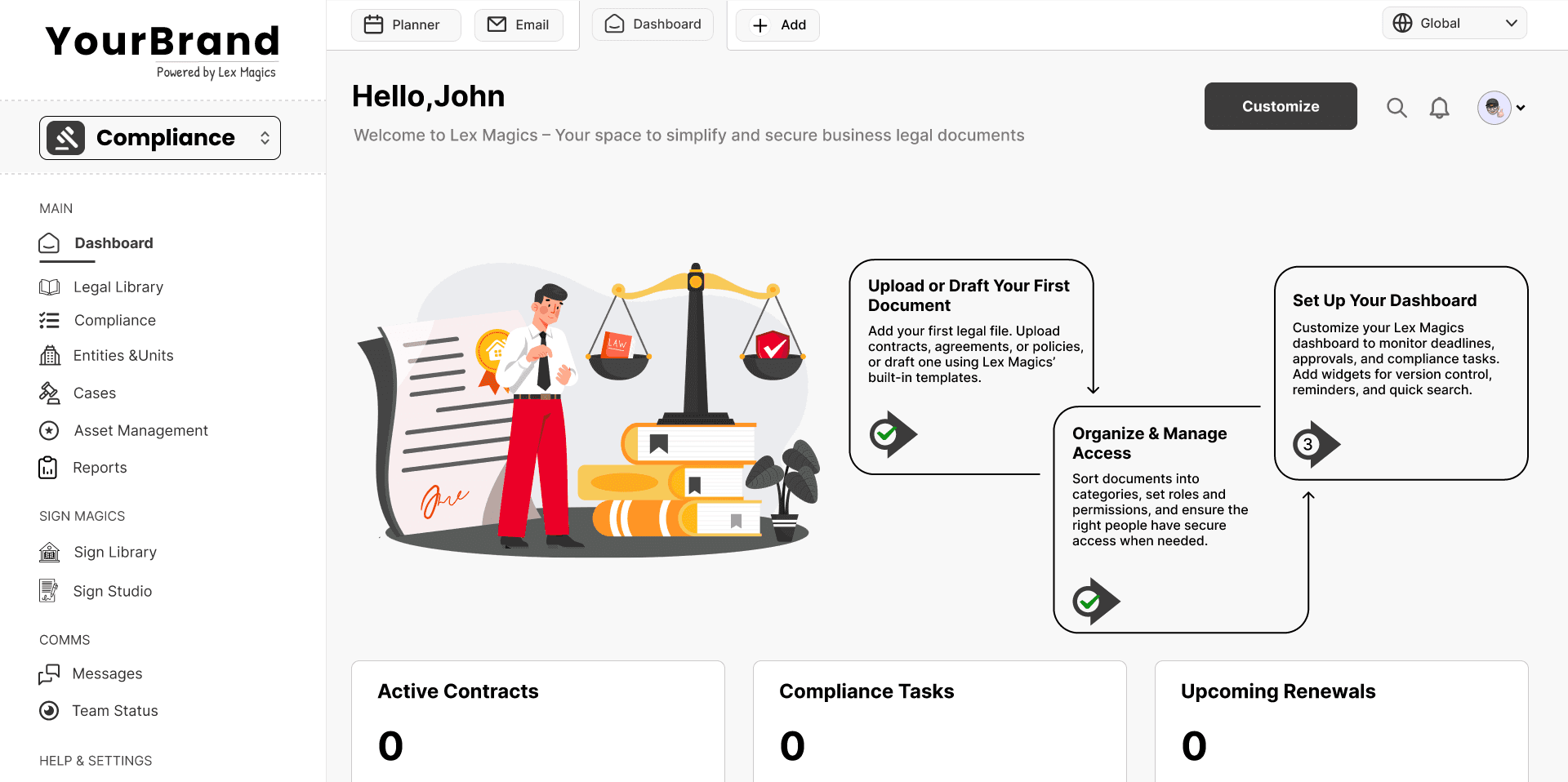Open Compliance in the sidebar list

97,320
